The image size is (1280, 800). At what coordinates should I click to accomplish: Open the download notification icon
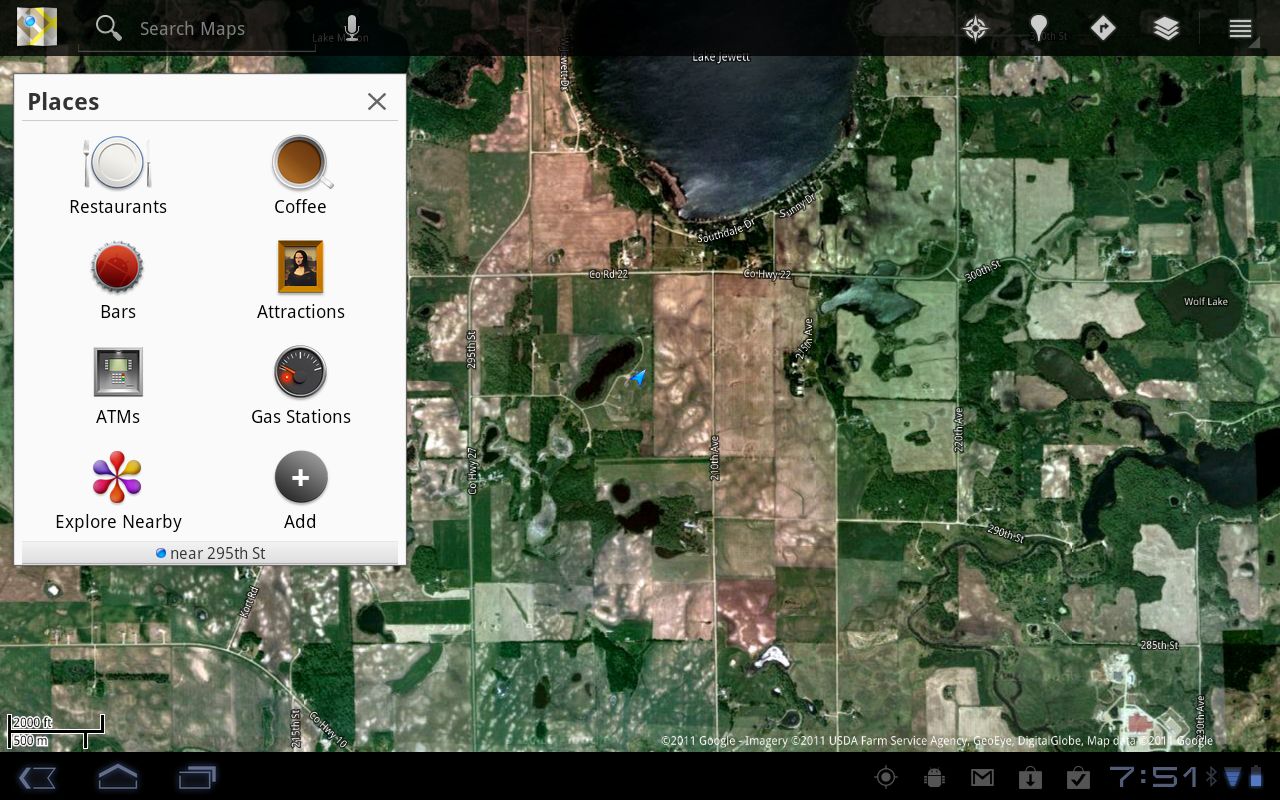[x=1030, y=777]
